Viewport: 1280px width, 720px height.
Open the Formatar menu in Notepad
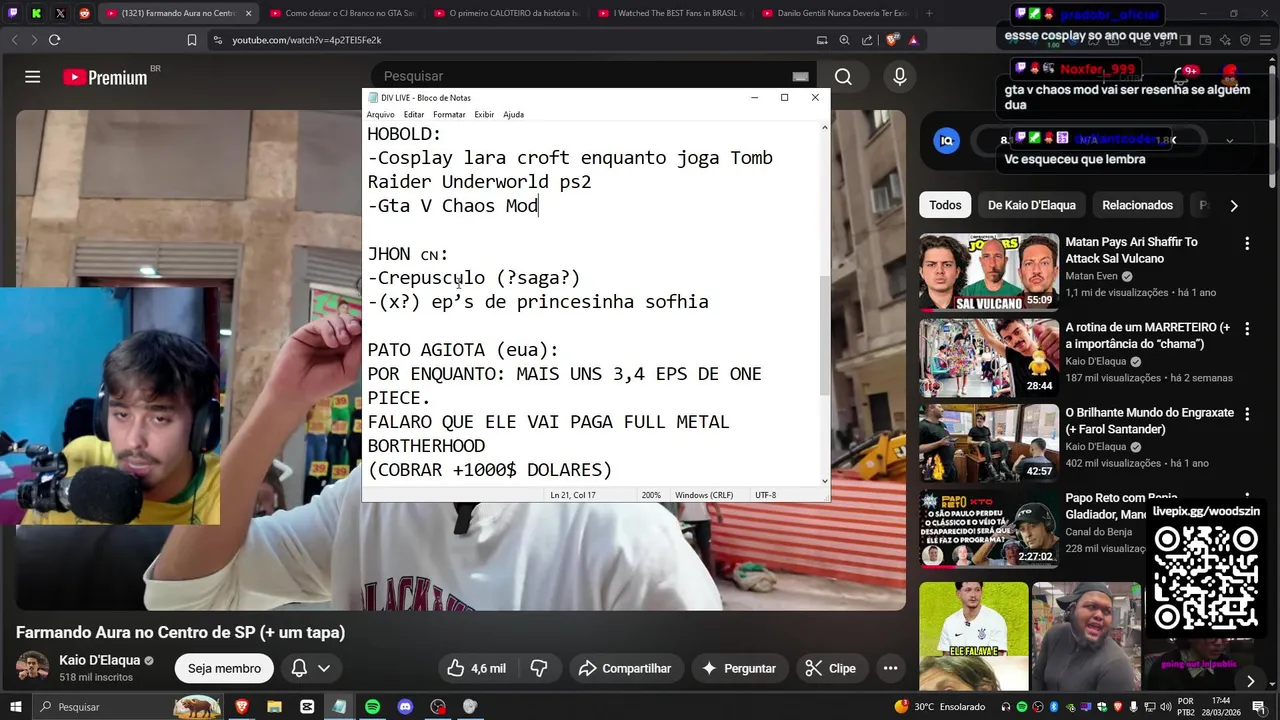click(449, 115)
